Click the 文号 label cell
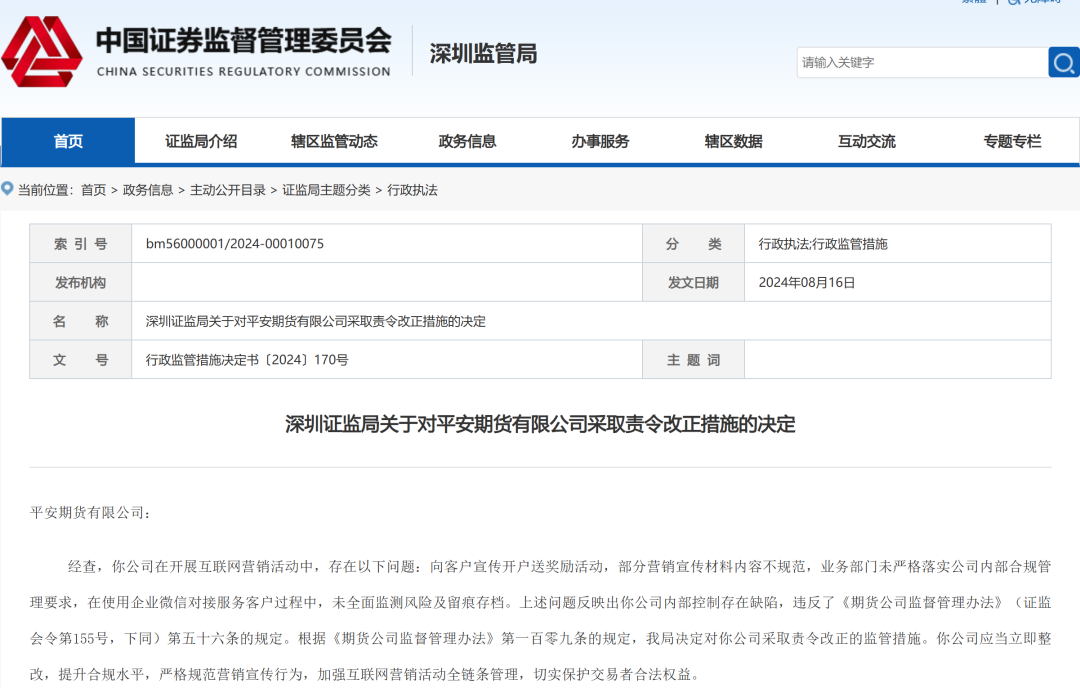 81,359
